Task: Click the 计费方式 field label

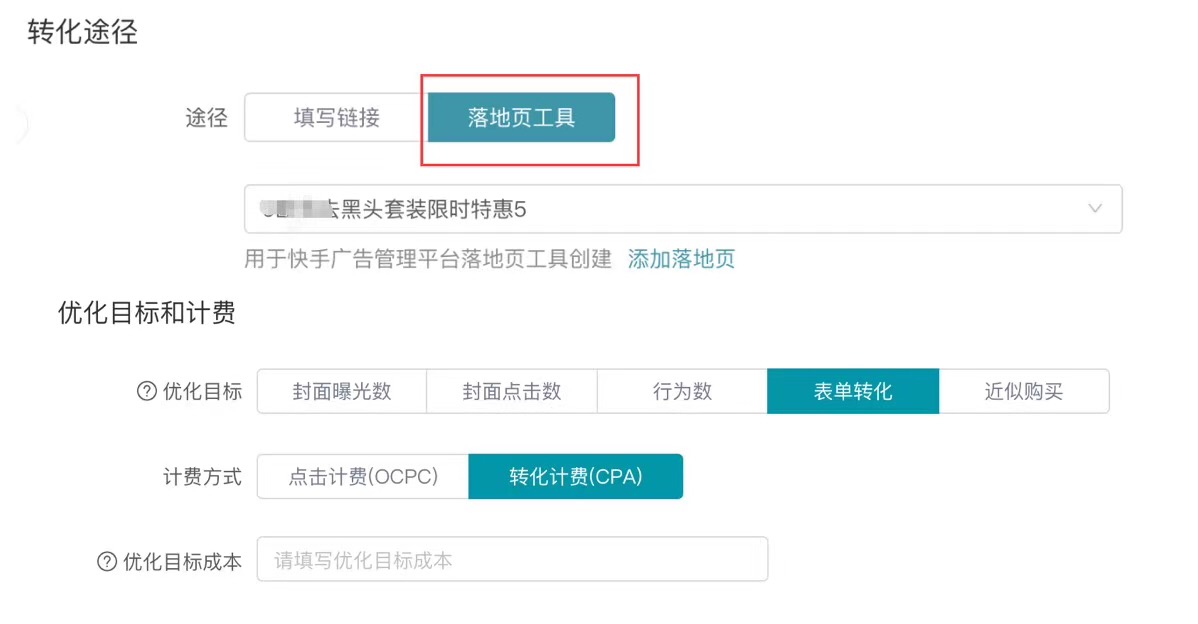Action: [x=202, y=477]
